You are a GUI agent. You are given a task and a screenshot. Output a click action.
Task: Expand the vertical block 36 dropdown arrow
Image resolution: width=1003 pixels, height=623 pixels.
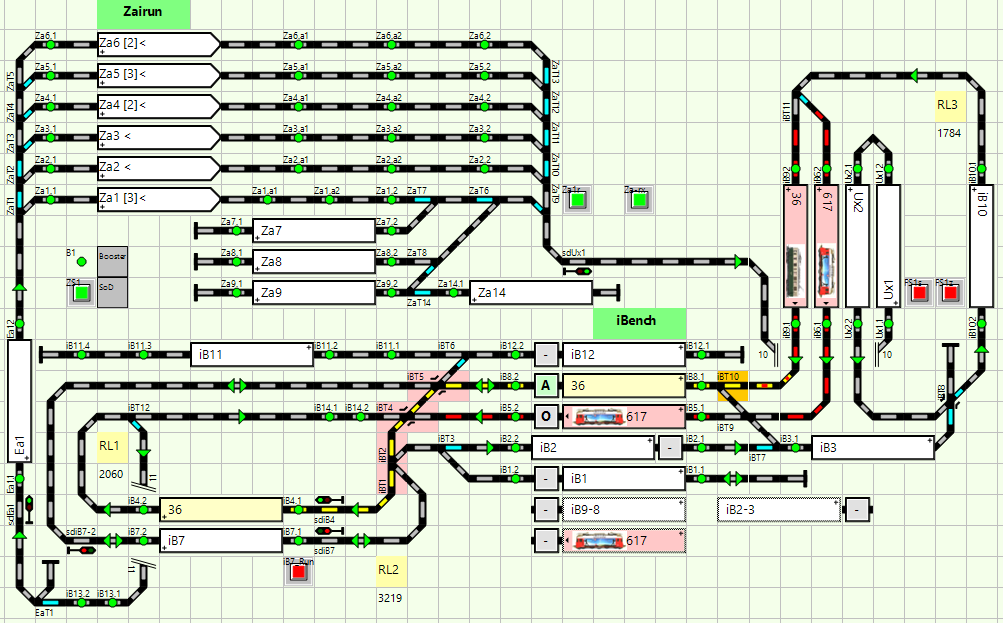click(x=796, y=300)
